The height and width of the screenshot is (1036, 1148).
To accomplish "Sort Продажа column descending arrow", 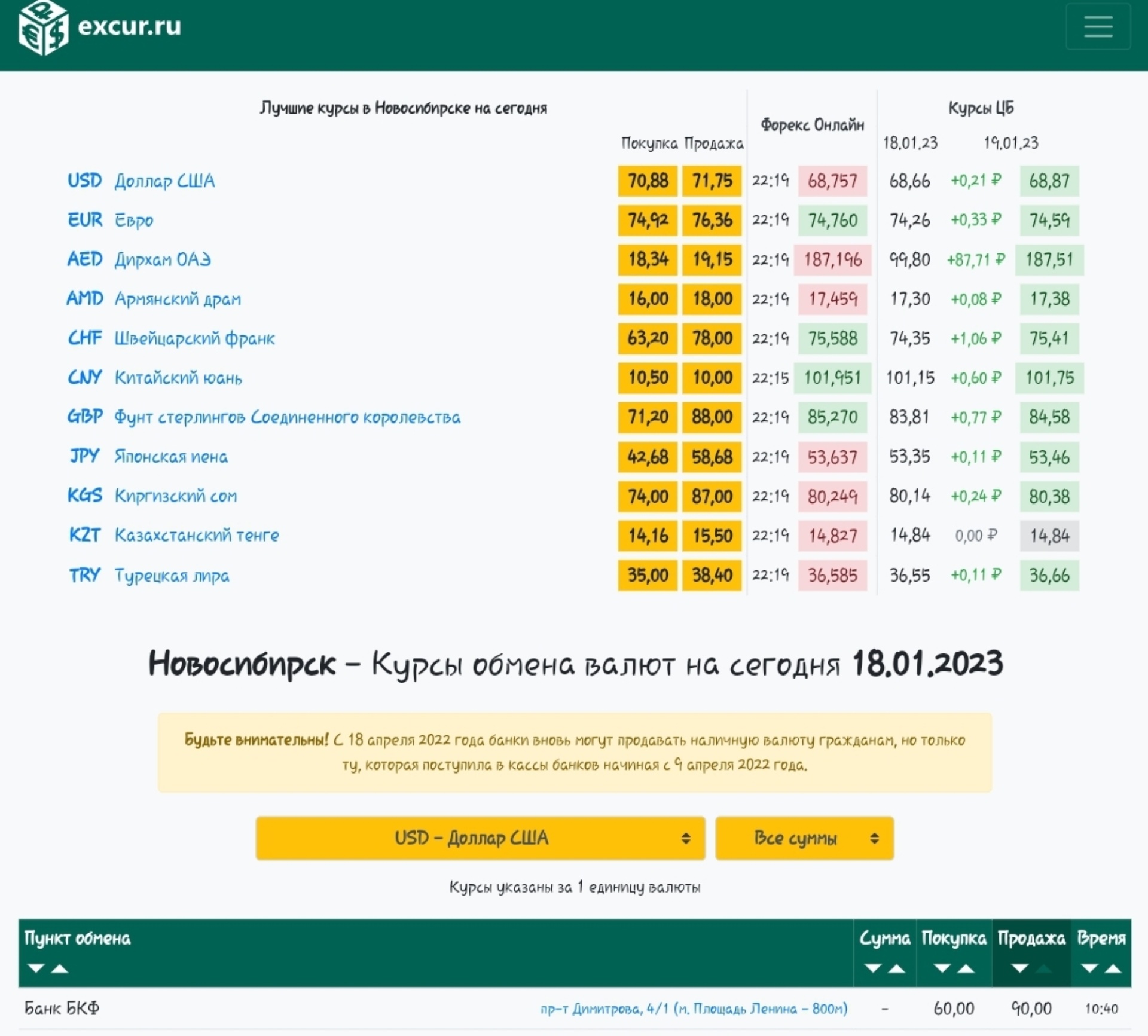I will (x=1020, y=968).
